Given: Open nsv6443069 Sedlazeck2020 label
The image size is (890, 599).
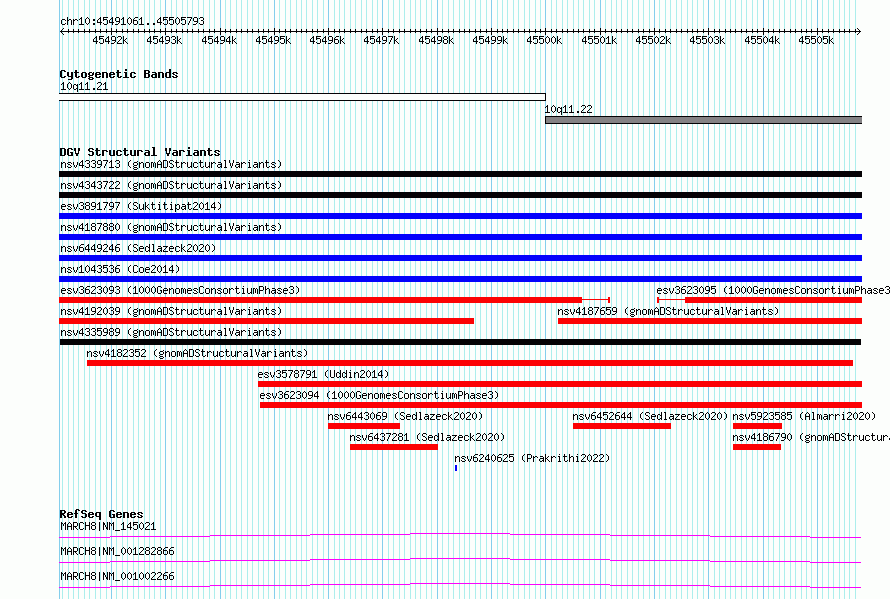Looking at the screenshot, I should pos(405,417).
